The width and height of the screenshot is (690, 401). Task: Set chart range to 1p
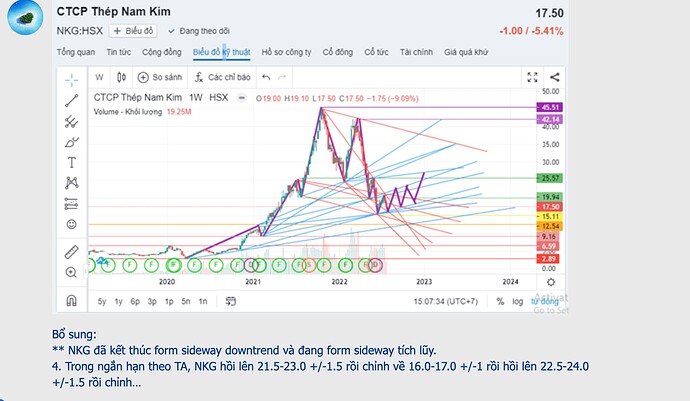[x=169, y=302]
